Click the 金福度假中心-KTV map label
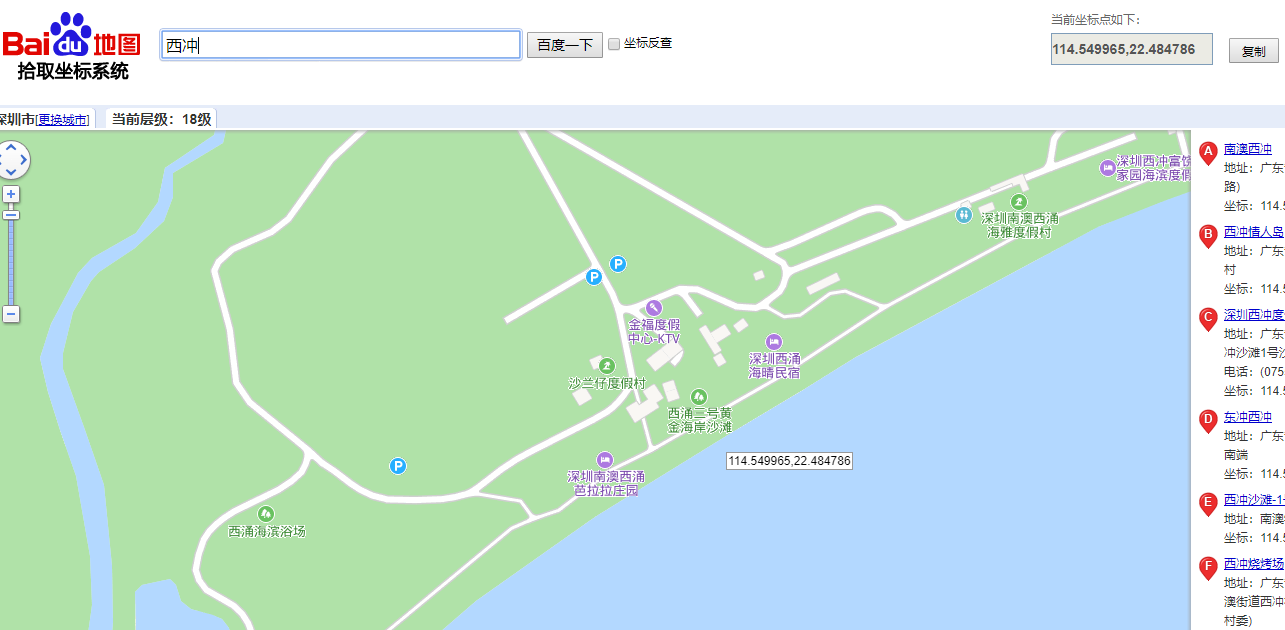Screen dimensions: 1285x630 click(x=653, y=332)
